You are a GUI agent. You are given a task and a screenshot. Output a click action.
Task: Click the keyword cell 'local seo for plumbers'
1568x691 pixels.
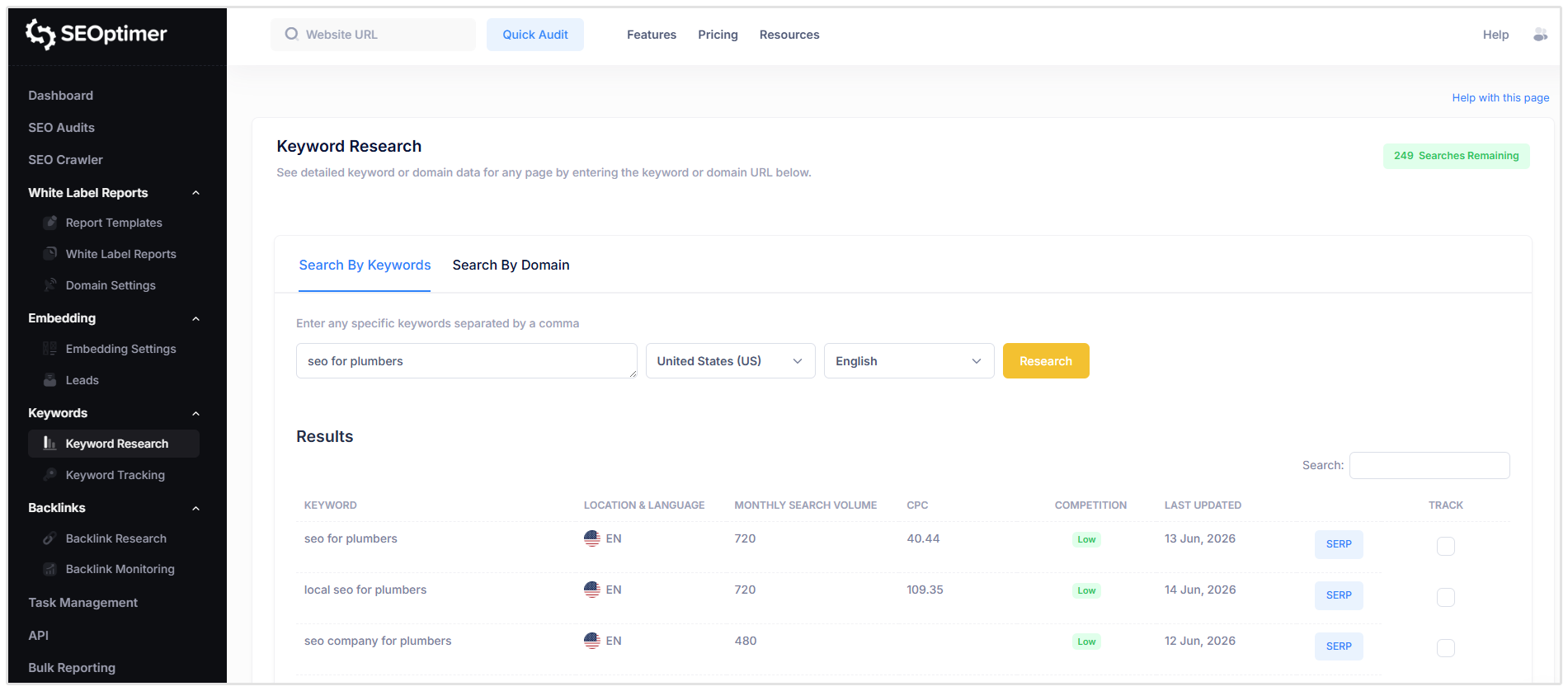pos(365,590)
